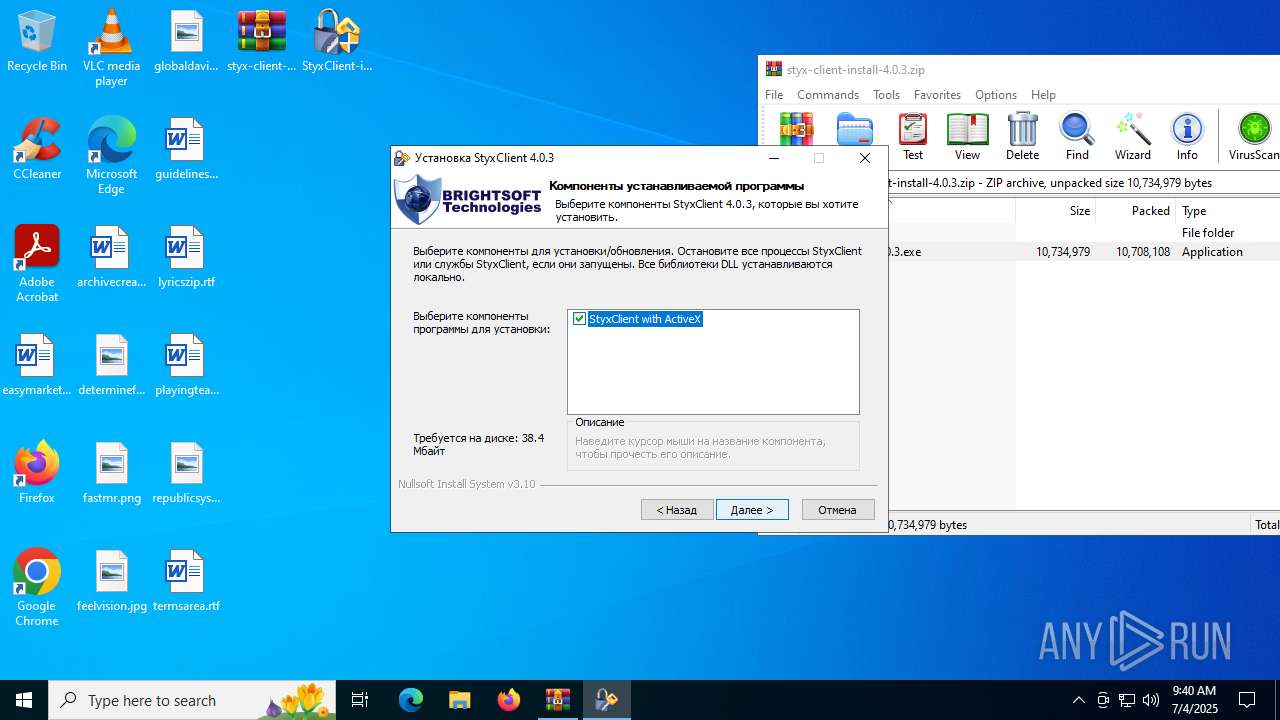Select the termsarea.rtf file
This screenshot has height=720, width=1280.
(x=186, y=582)
